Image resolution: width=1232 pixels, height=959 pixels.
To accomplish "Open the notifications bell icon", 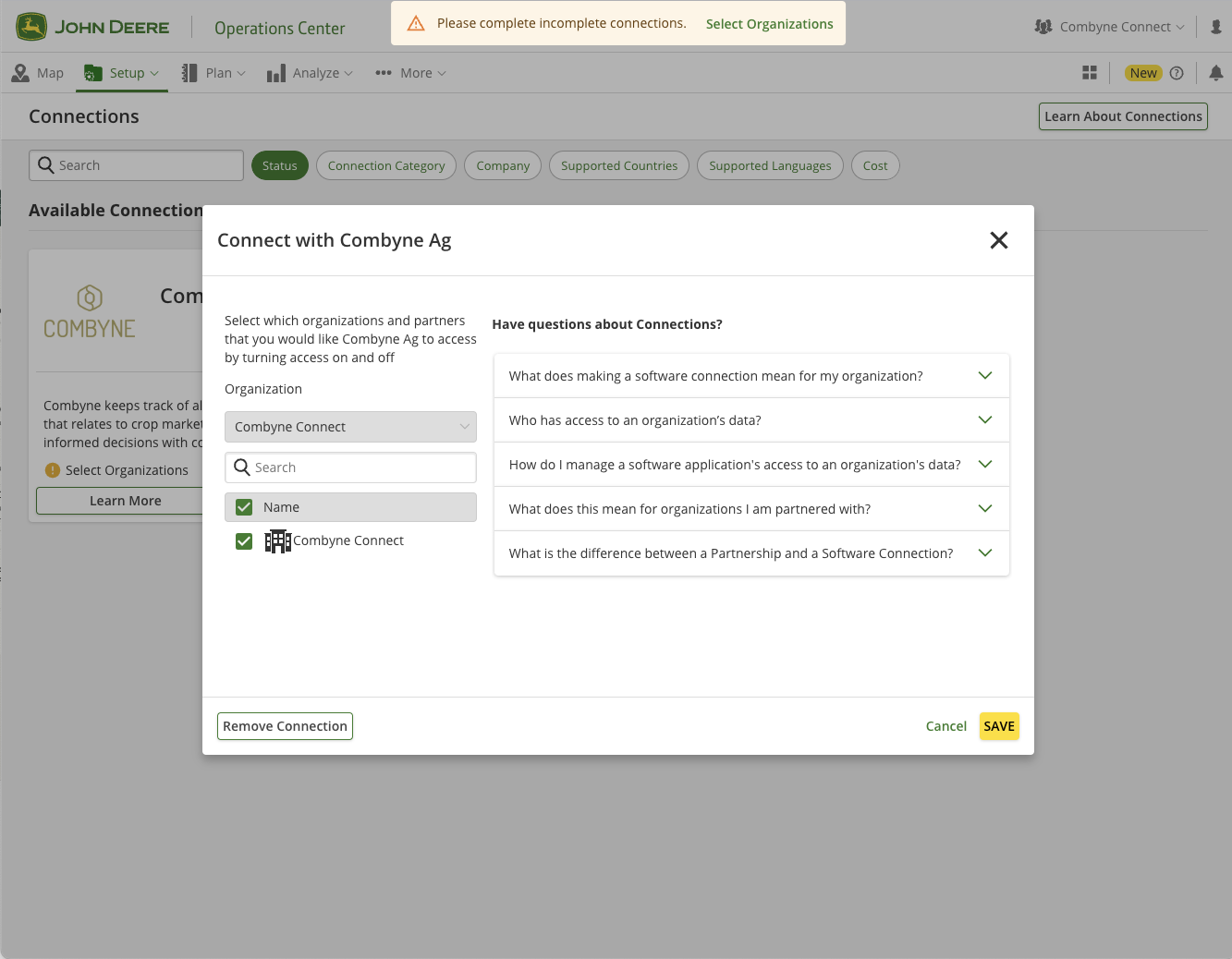I will [x=1216, y=73].
